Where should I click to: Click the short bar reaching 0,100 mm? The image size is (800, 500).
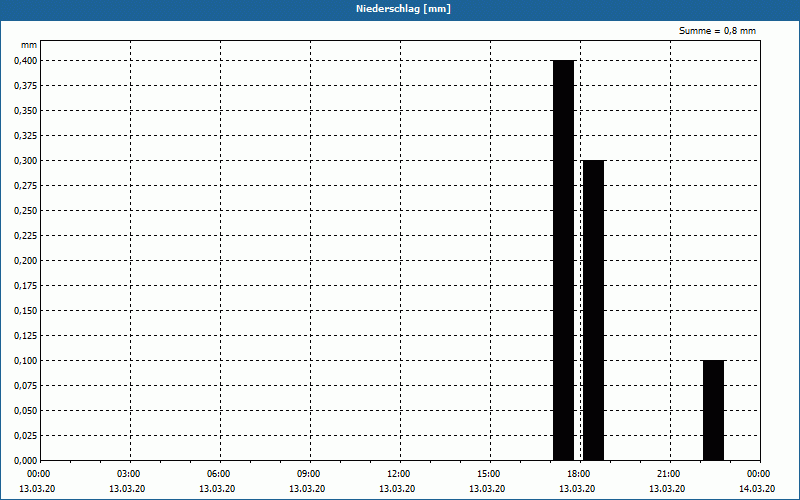[x=713, y=410]
